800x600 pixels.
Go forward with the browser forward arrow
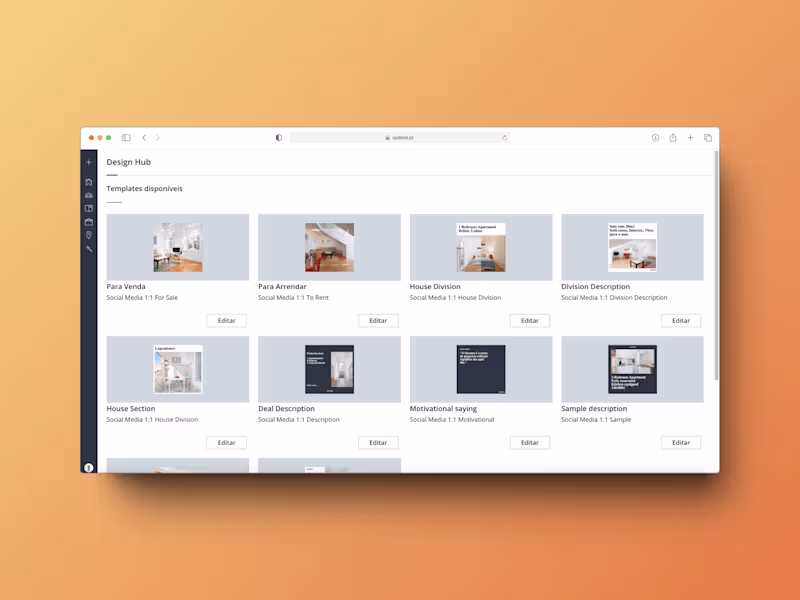tap(158, 138)
